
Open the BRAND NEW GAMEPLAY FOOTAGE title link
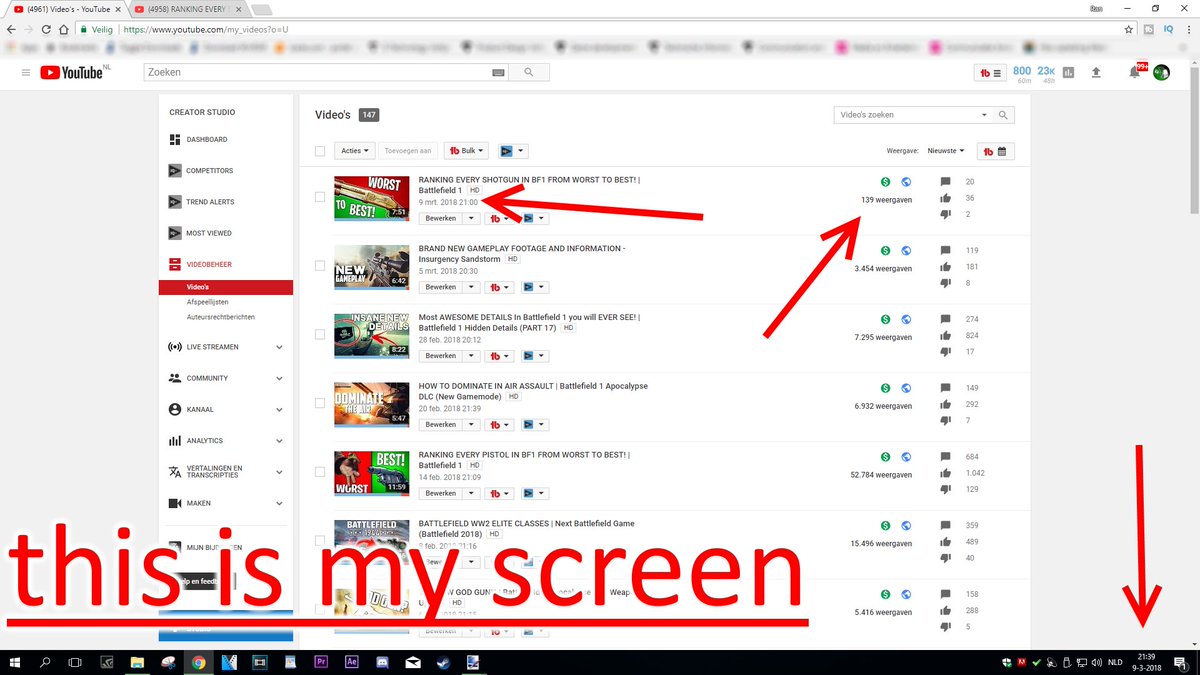522,253
